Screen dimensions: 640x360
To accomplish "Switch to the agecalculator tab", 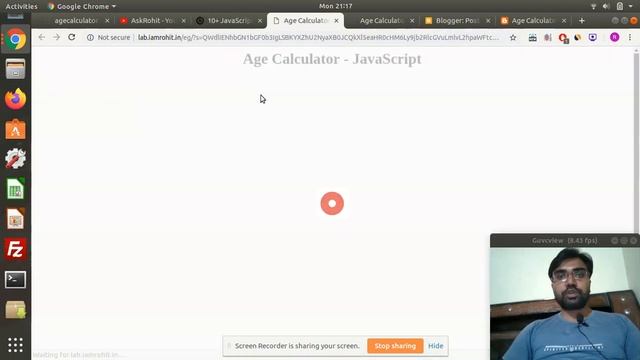I will pyautogui.click(x=76, y=20).
